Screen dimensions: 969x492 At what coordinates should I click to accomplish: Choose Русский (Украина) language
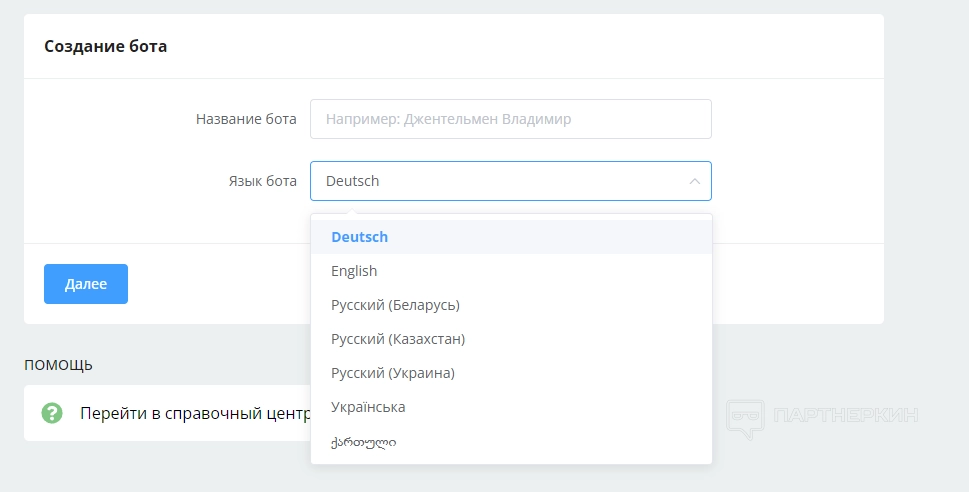393,373
